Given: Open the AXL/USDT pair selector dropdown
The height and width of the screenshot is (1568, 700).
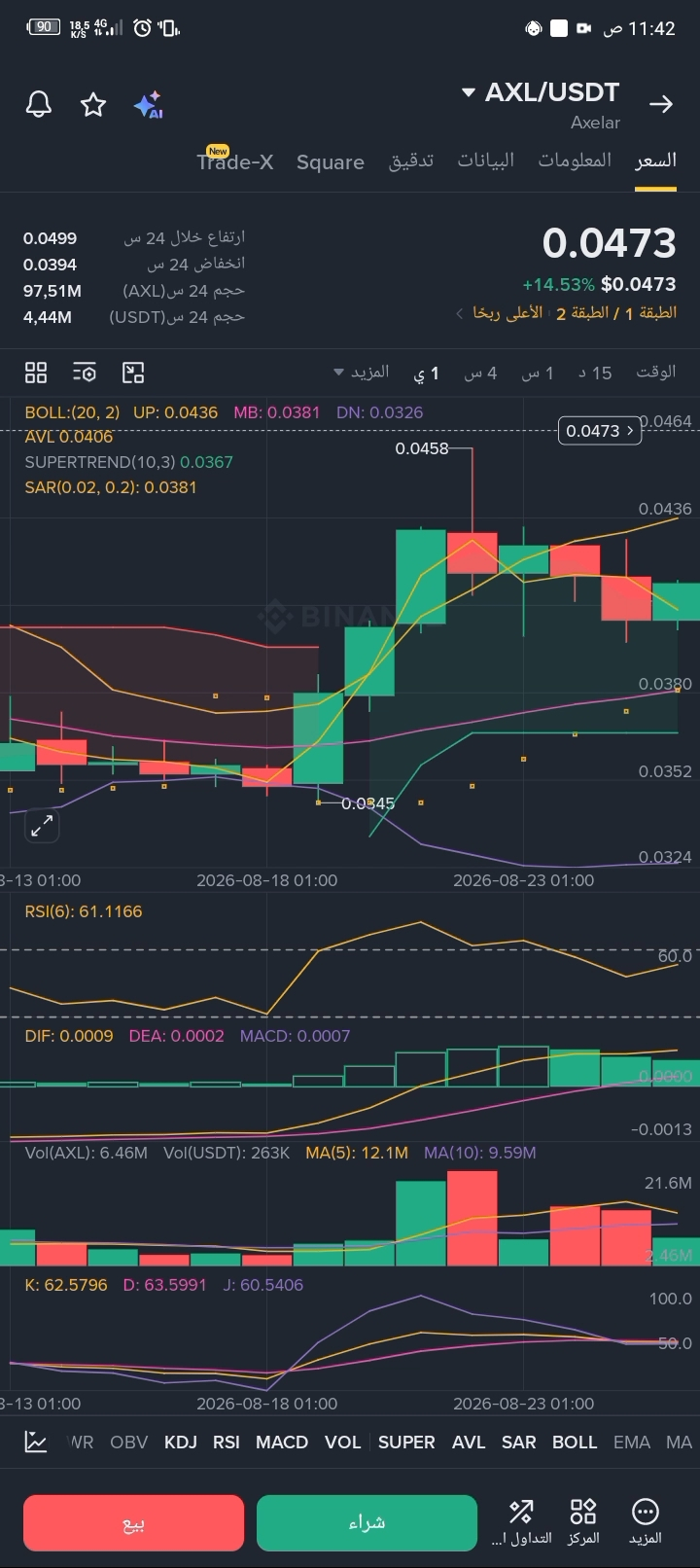Looking at the screenshot, I should pyautogui.click(x=540, y=92).
